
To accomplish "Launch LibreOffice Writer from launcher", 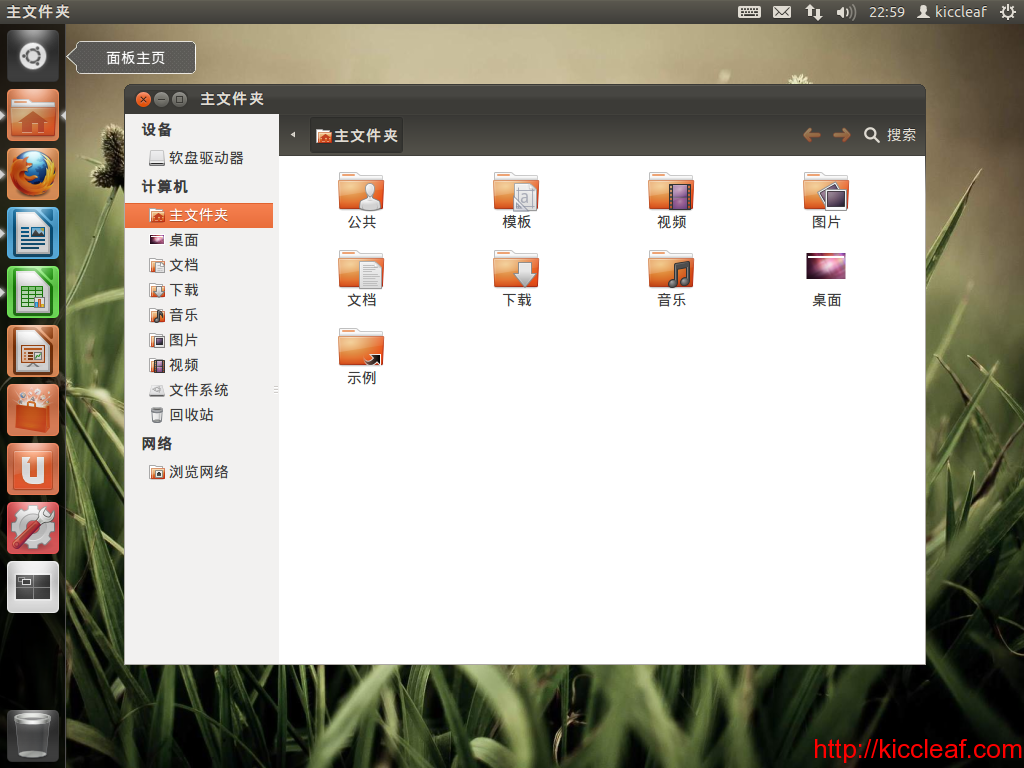I will click(x=33, y=233).
